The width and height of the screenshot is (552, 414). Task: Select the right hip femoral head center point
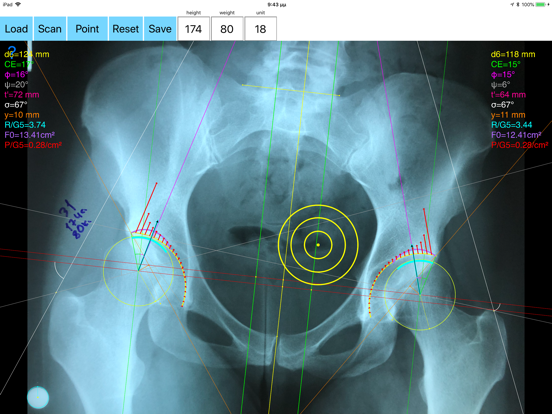[420, 294]
